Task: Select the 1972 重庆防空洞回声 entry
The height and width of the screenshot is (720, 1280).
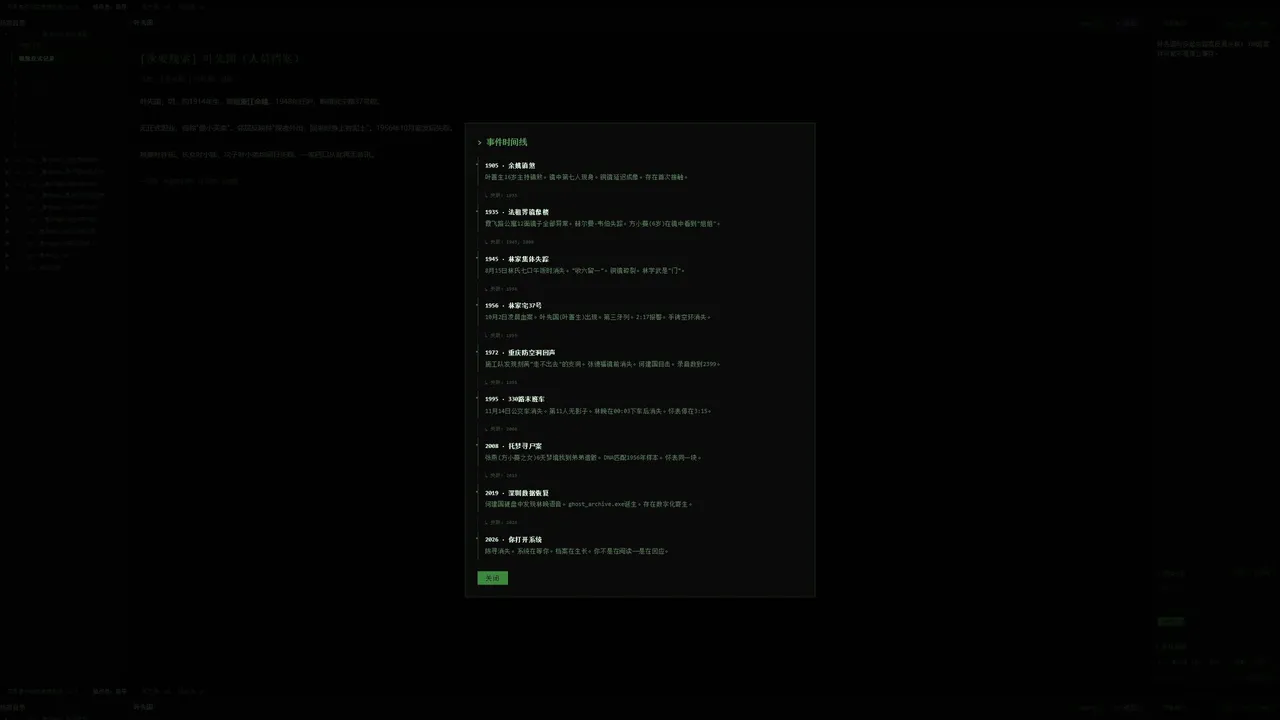Action: (x=520, y=353)
